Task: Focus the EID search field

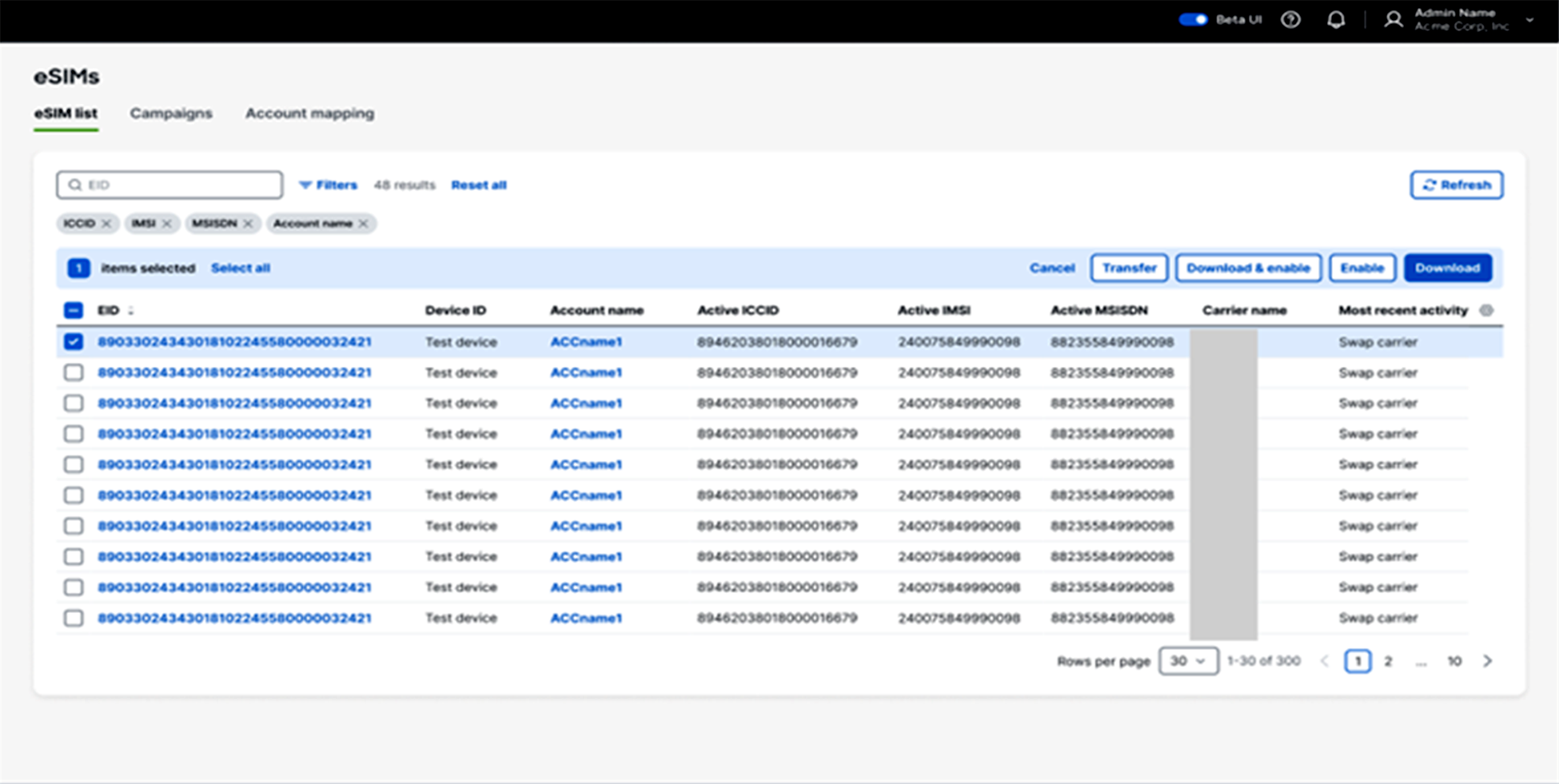Action: point(169,185)
